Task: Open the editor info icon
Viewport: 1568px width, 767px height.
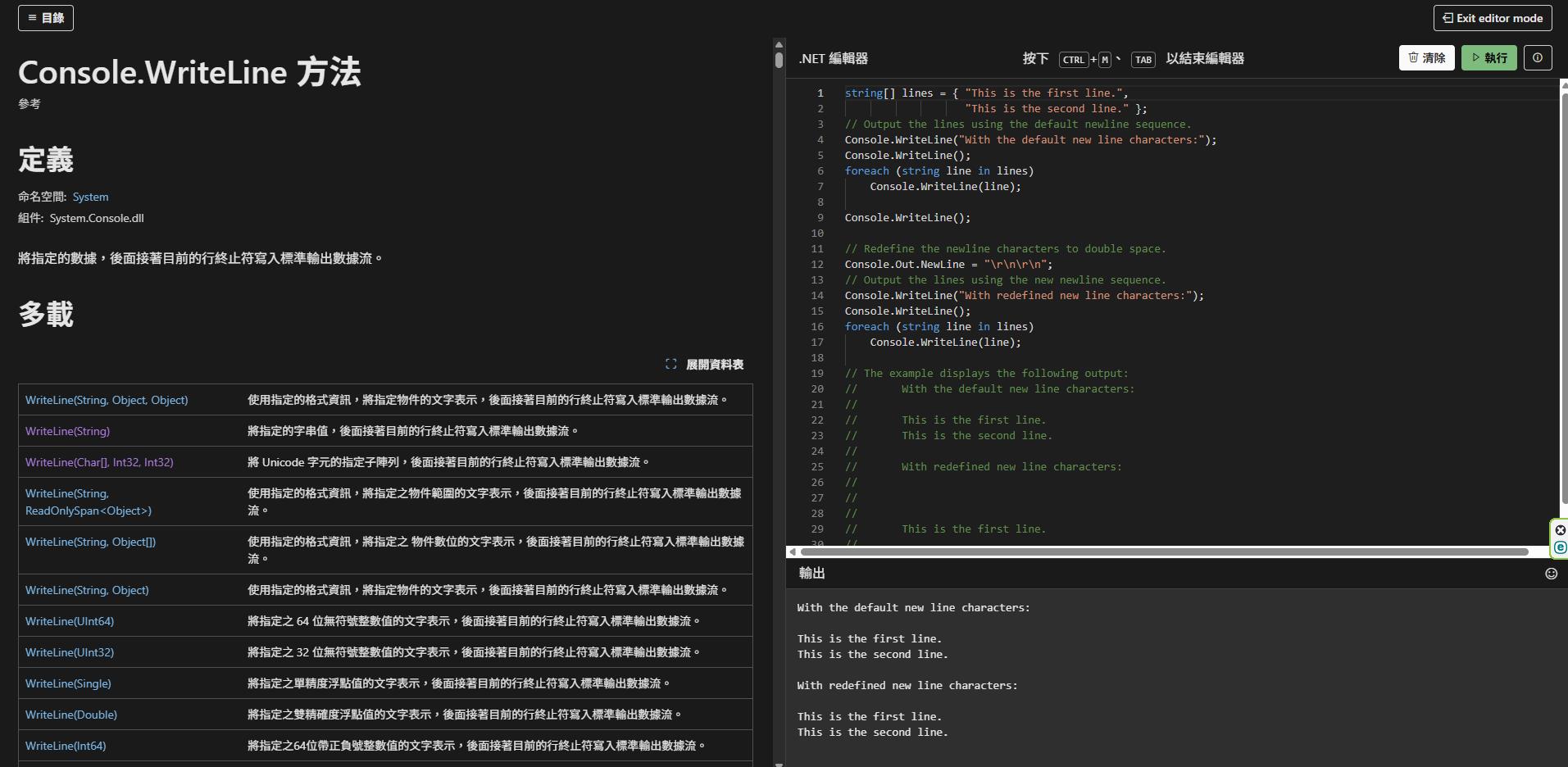Action: point(1538,57)
